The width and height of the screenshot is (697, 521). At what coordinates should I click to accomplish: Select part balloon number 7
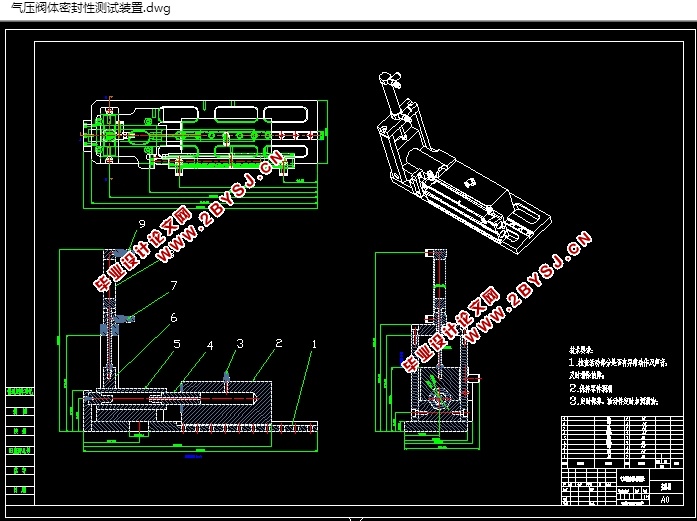point(174,286)
